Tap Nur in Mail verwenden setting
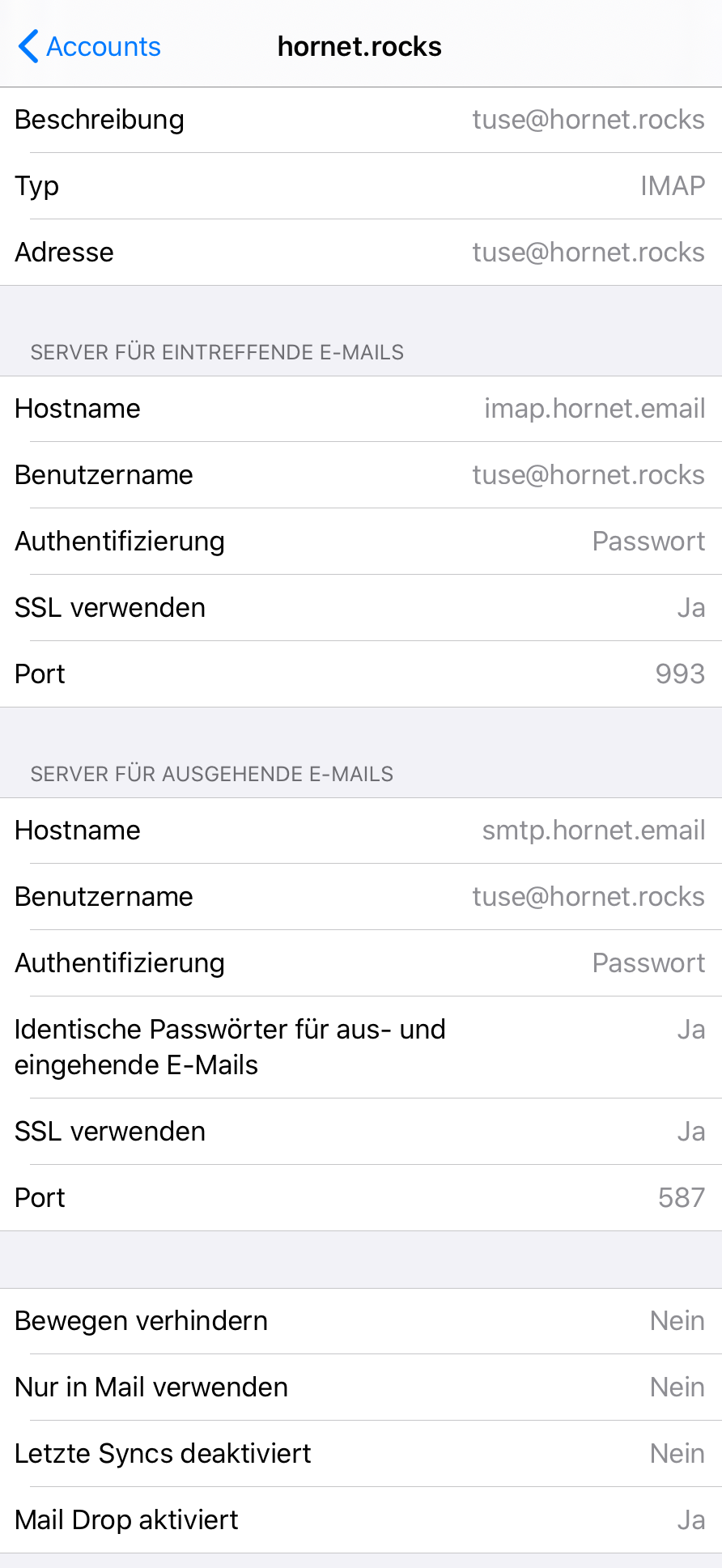The image size is (722, 1568). [361, 1387]
